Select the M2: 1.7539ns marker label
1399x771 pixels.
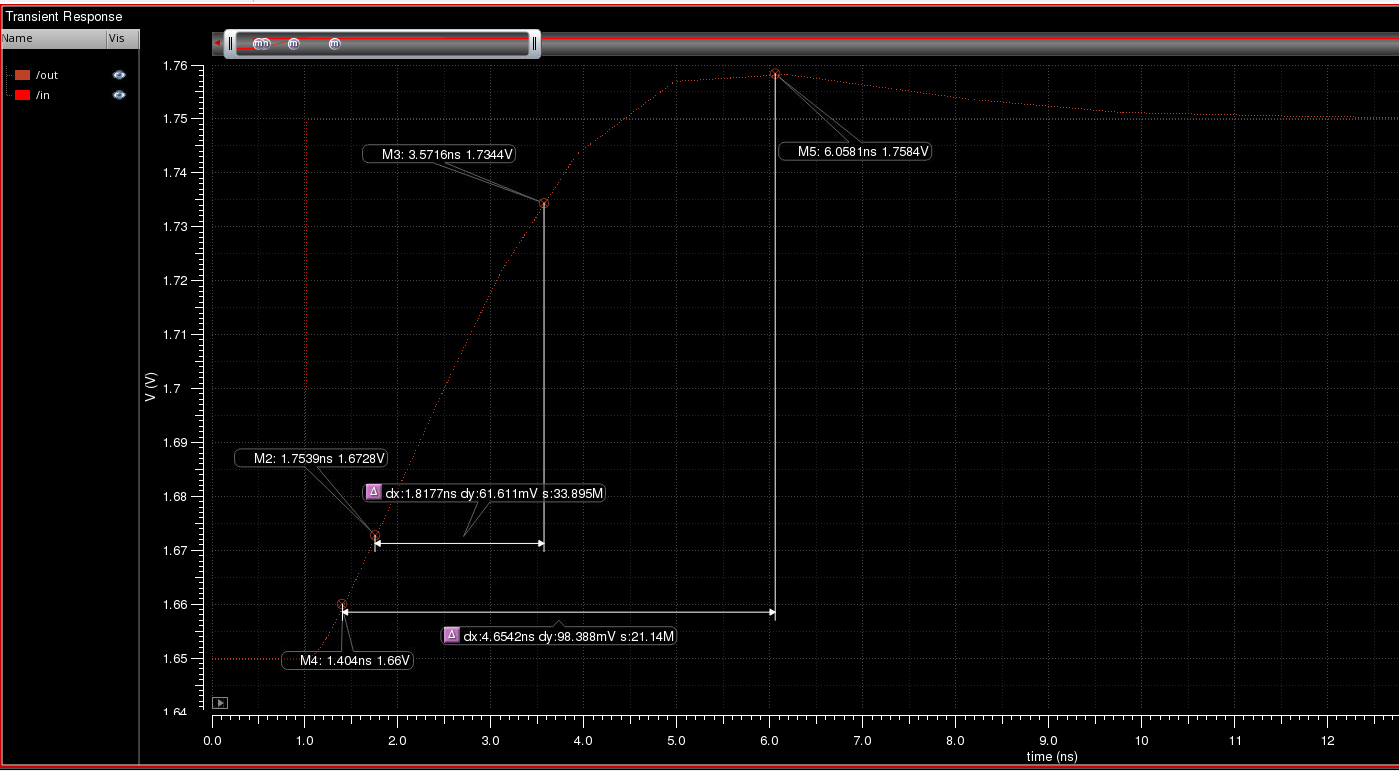[x=312, y=458]
